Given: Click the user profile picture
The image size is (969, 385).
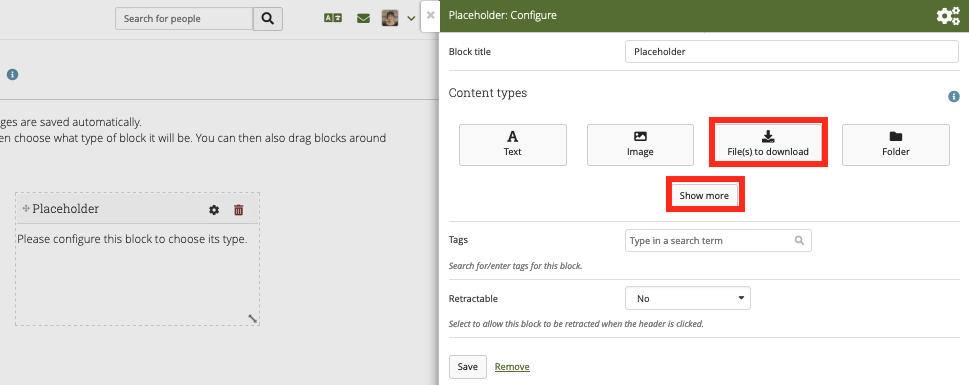Looking at the screenshot, I should (x=390, y=18).
